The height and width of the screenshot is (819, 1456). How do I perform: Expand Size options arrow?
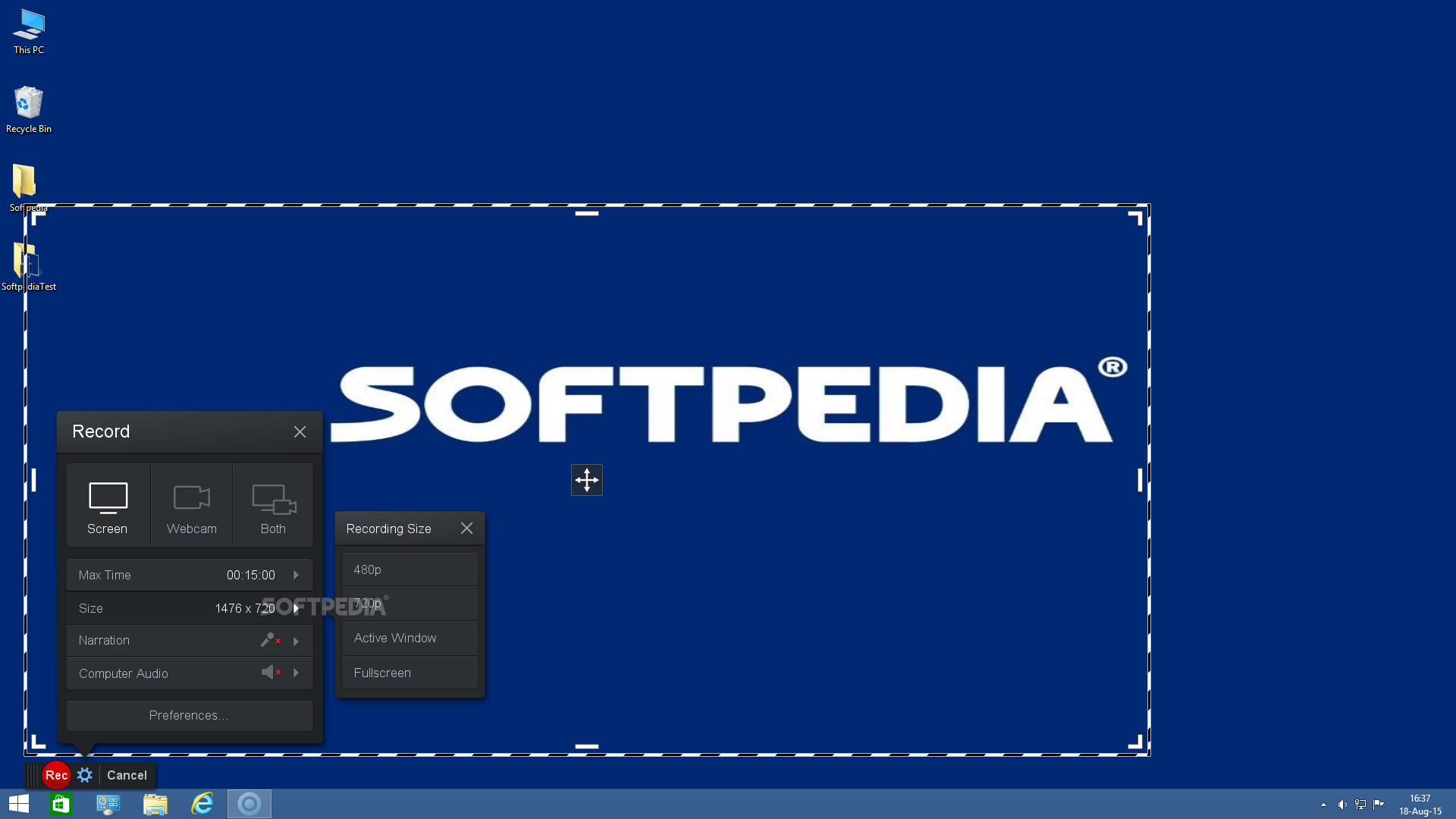pos(297,608)
